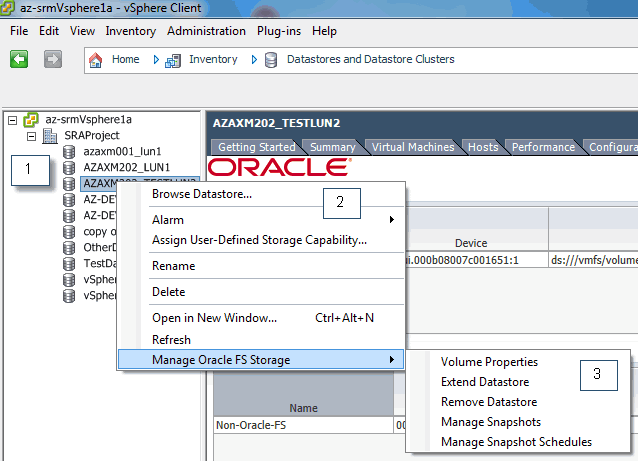Select Alarm in context menu
Image resolution: width=638 pixels, height=461 pixels.
pos(168,220)
